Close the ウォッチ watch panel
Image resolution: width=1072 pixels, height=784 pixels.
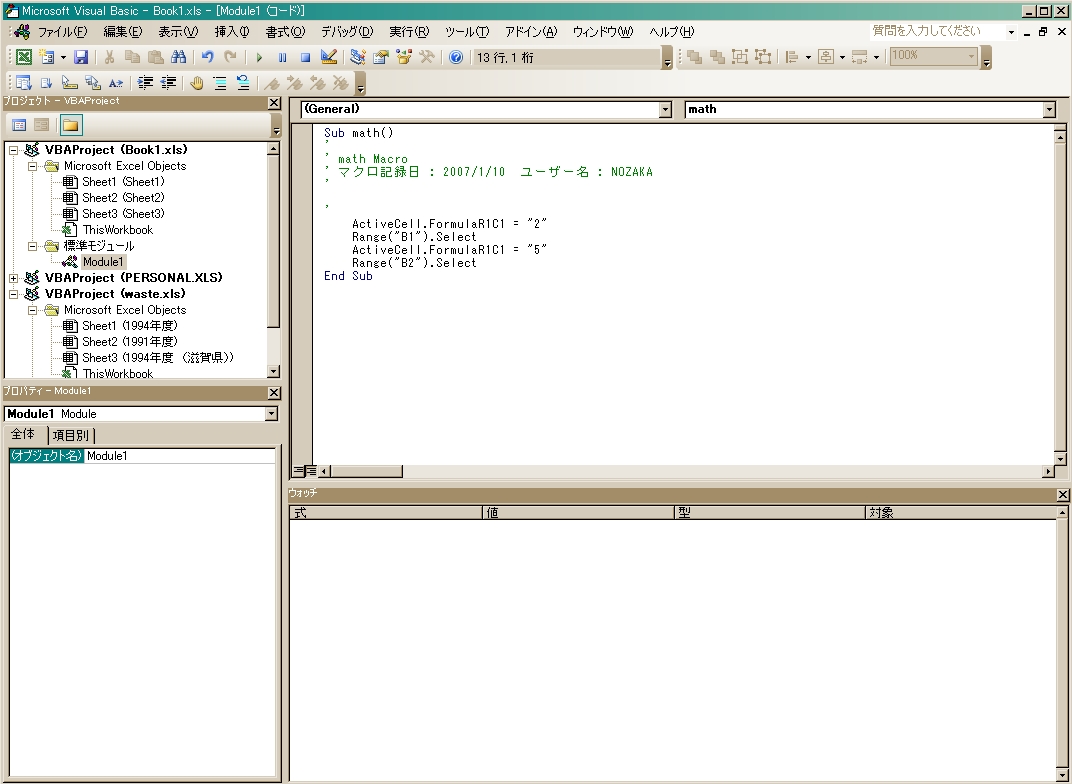tap(1062, 495)
